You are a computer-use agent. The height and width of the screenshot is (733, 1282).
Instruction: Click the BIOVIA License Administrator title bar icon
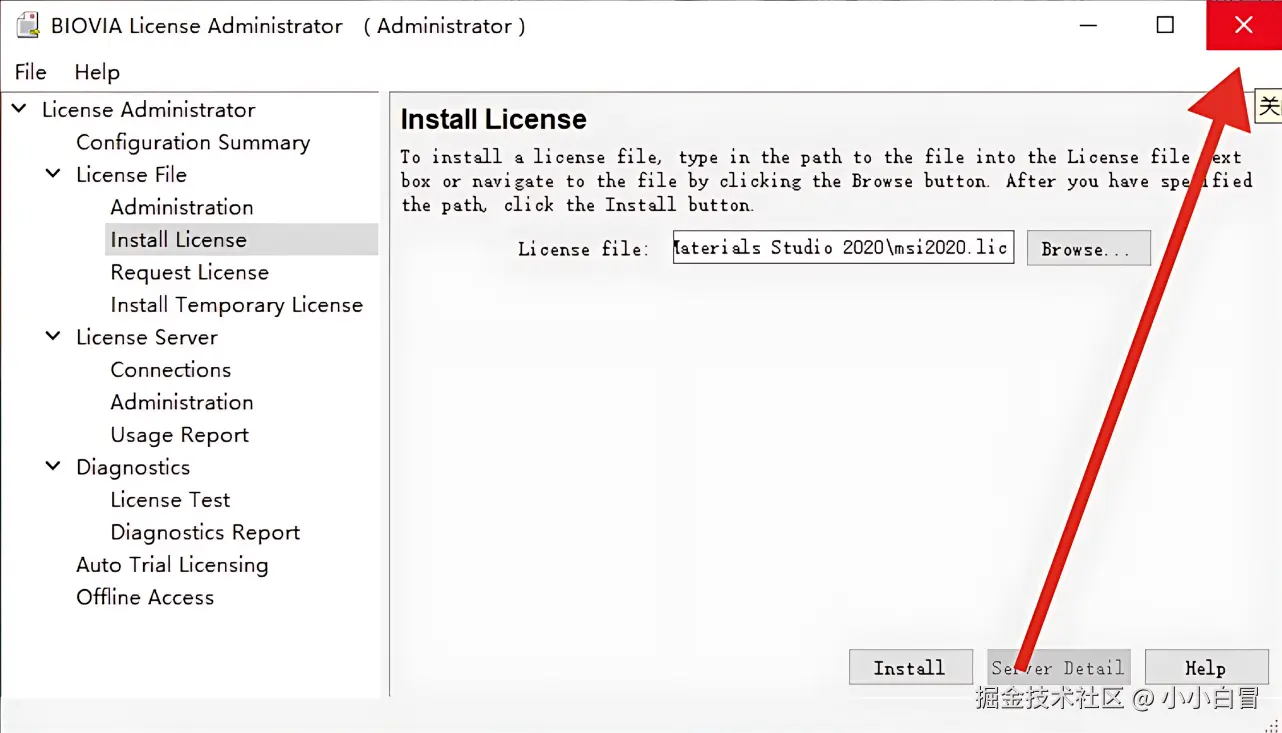click(x=27, y=26)
